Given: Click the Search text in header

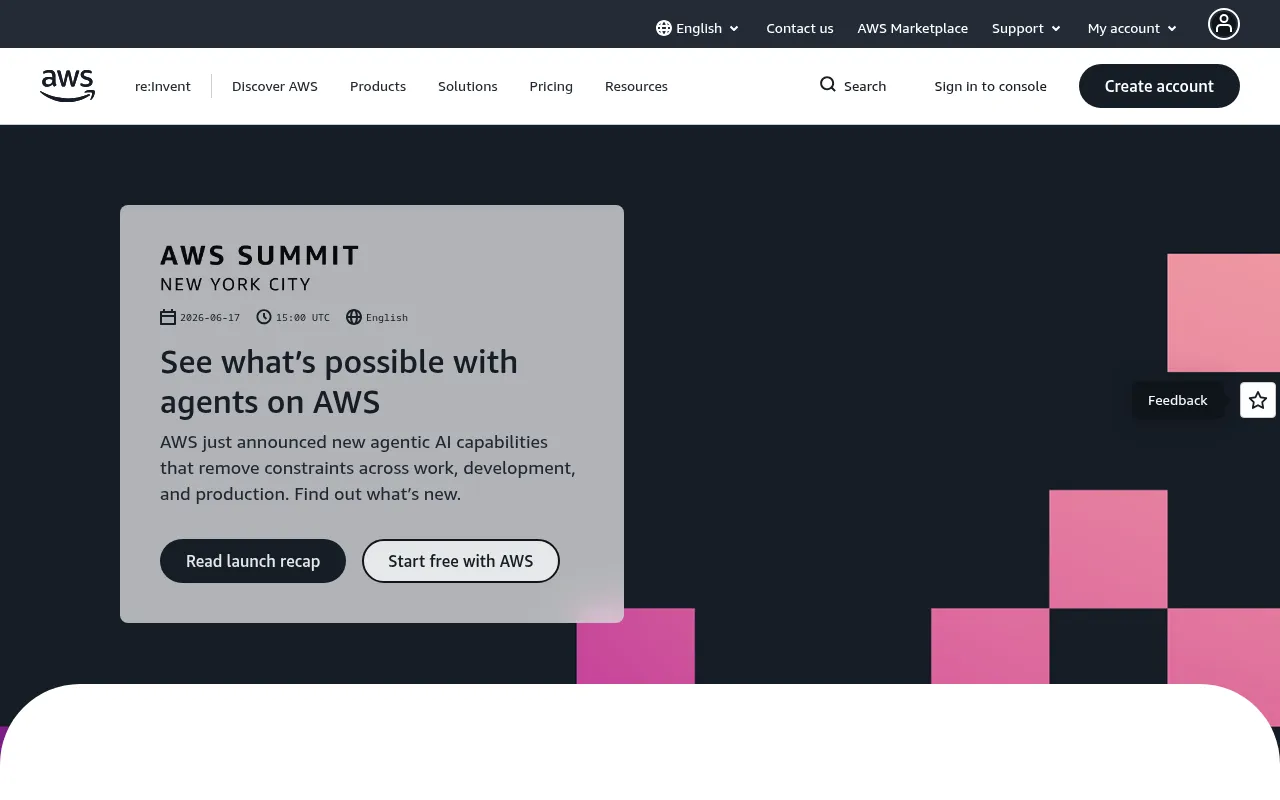Looking at the screenshot, I should (865, 86).
